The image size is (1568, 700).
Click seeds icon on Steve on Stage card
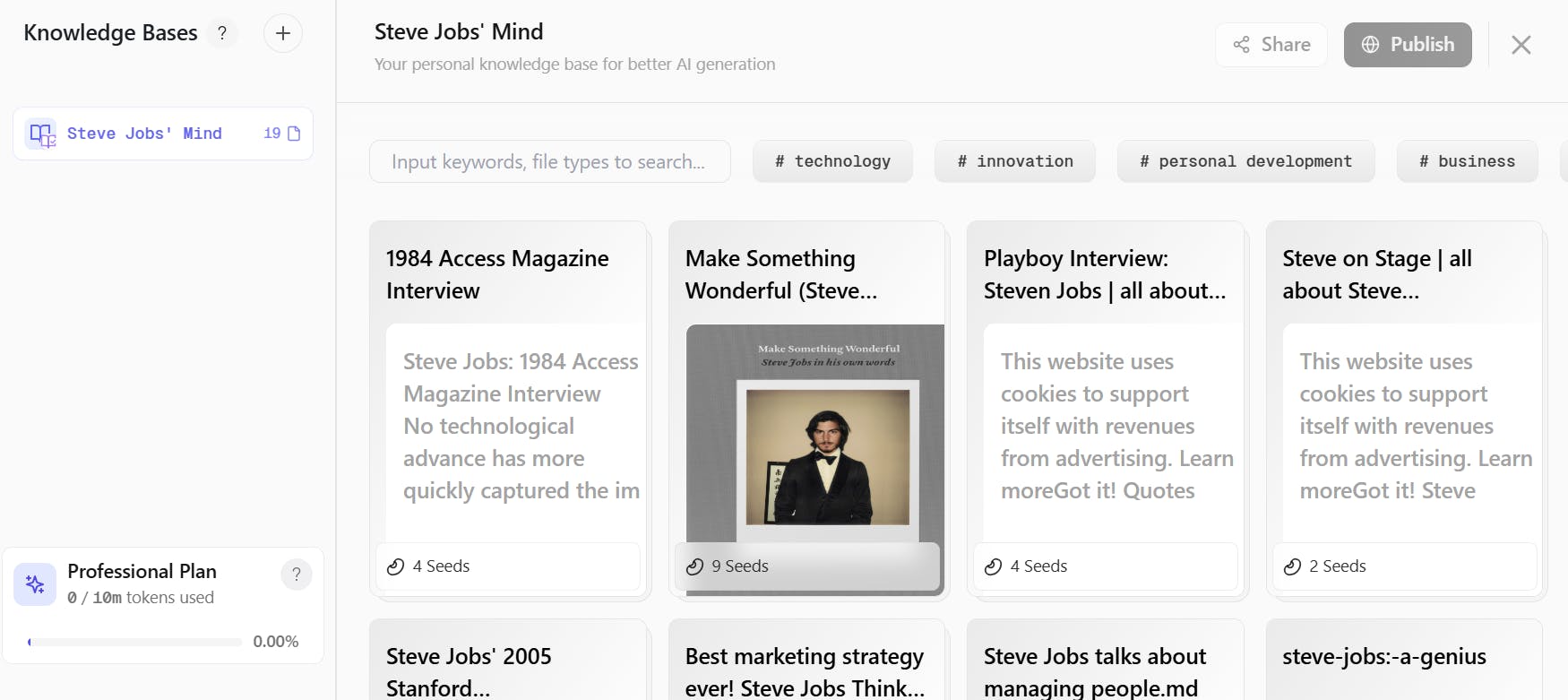tap(1292, 566)
